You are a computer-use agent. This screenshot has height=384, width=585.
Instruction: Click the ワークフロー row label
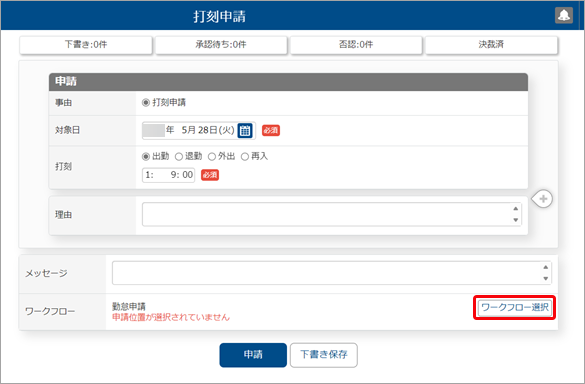pyautogui.click(x=50, y=311)
